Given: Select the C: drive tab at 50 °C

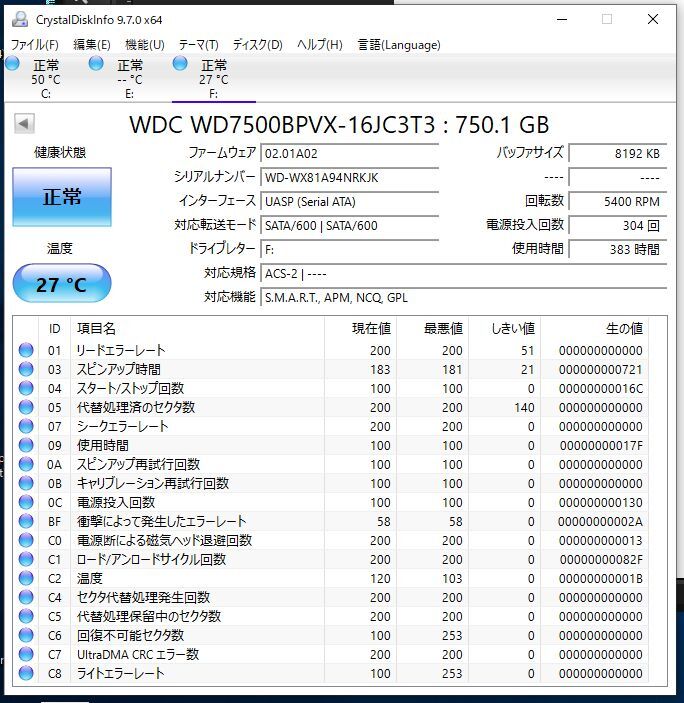Looking at the screenshot, I should tap(46, 79).
